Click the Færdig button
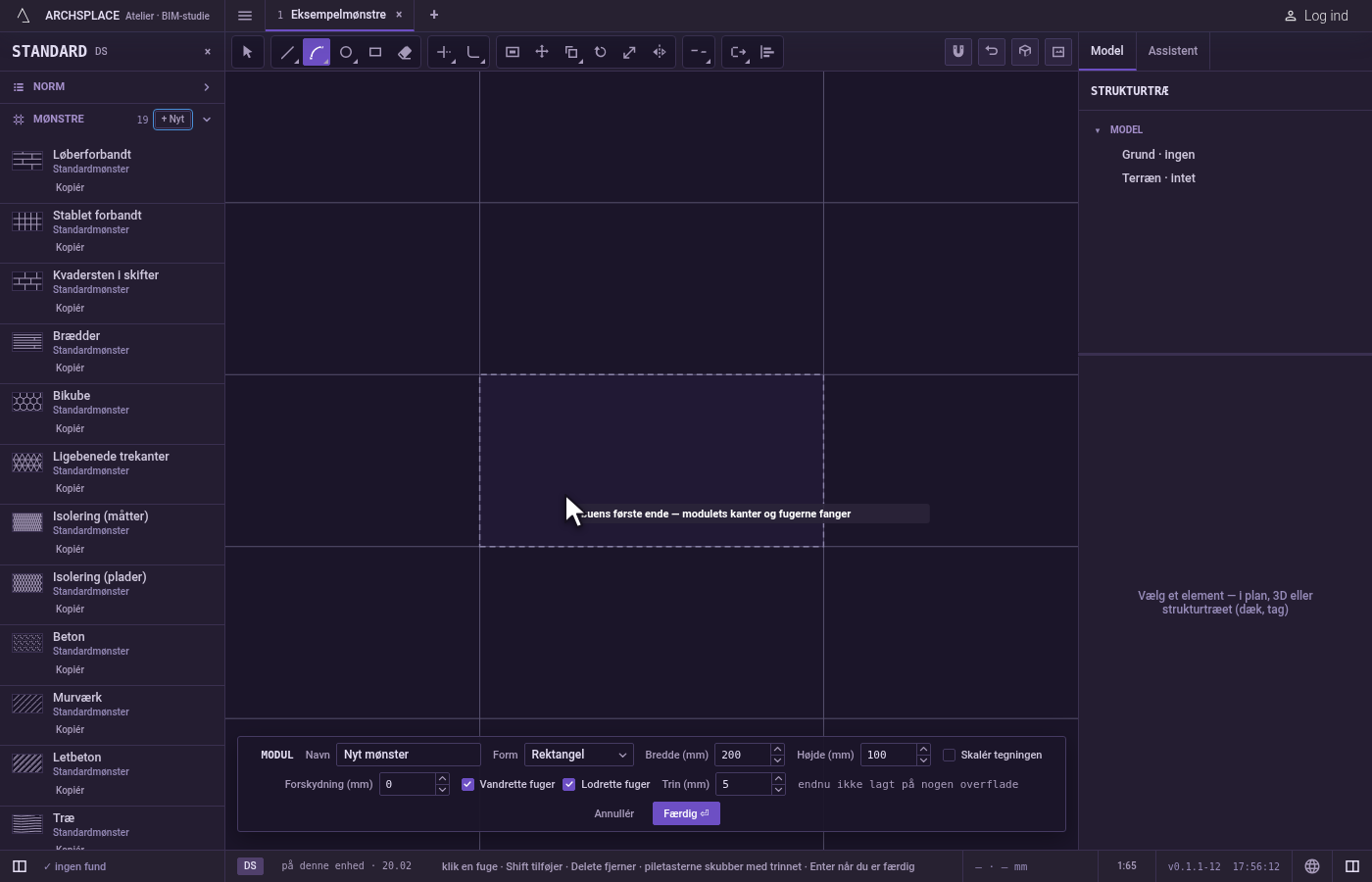The image size is (1372, 882). [686, 813]
